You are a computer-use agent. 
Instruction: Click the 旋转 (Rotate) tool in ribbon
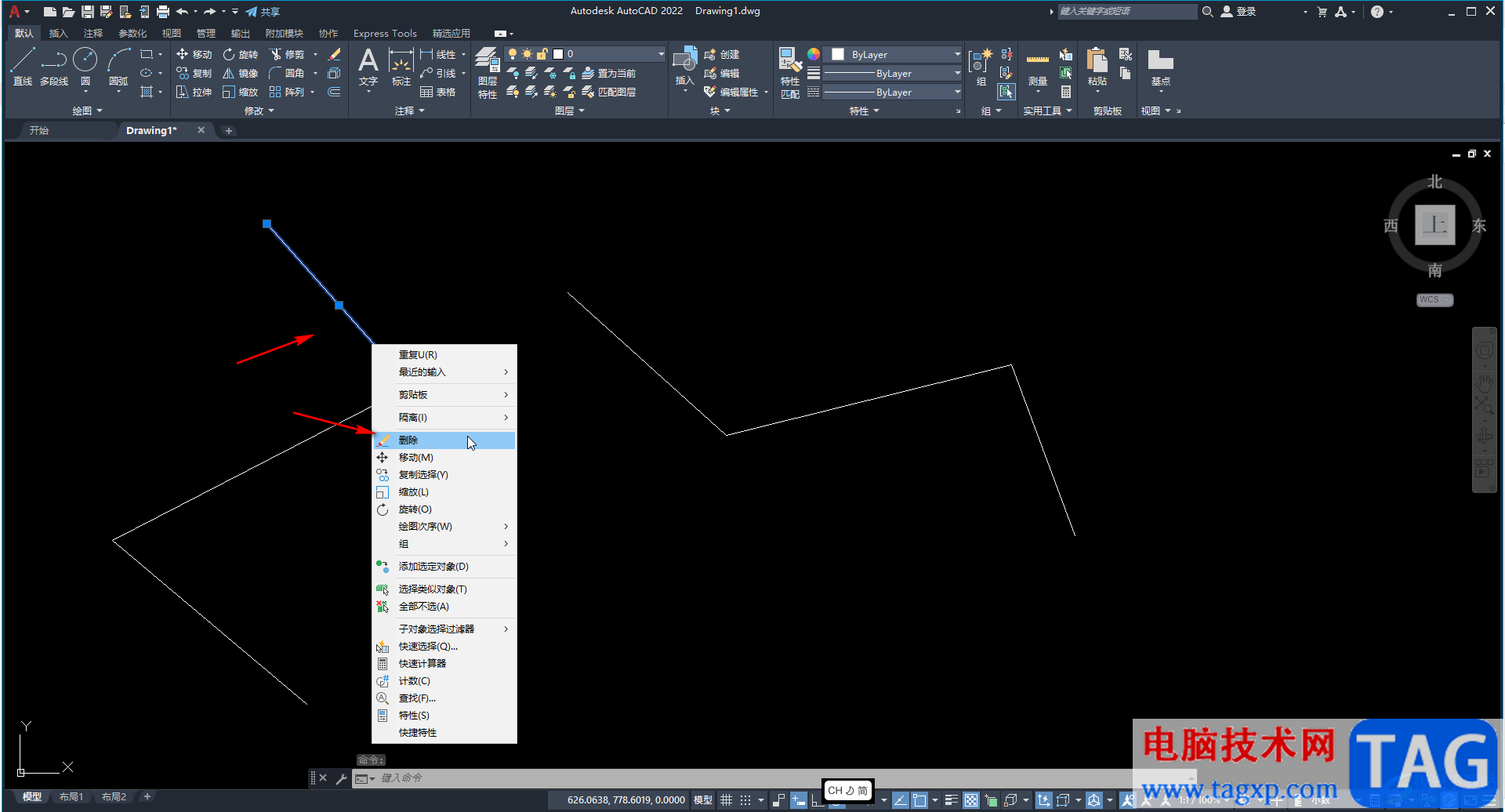(241, 54)
